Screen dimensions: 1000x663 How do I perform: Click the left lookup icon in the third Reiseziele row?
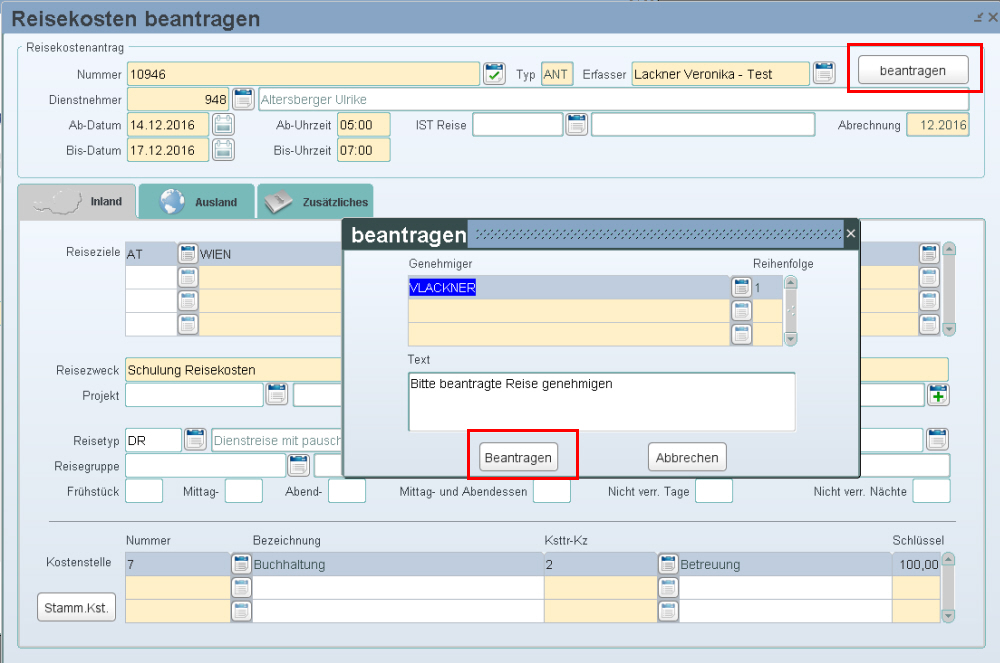188,301
